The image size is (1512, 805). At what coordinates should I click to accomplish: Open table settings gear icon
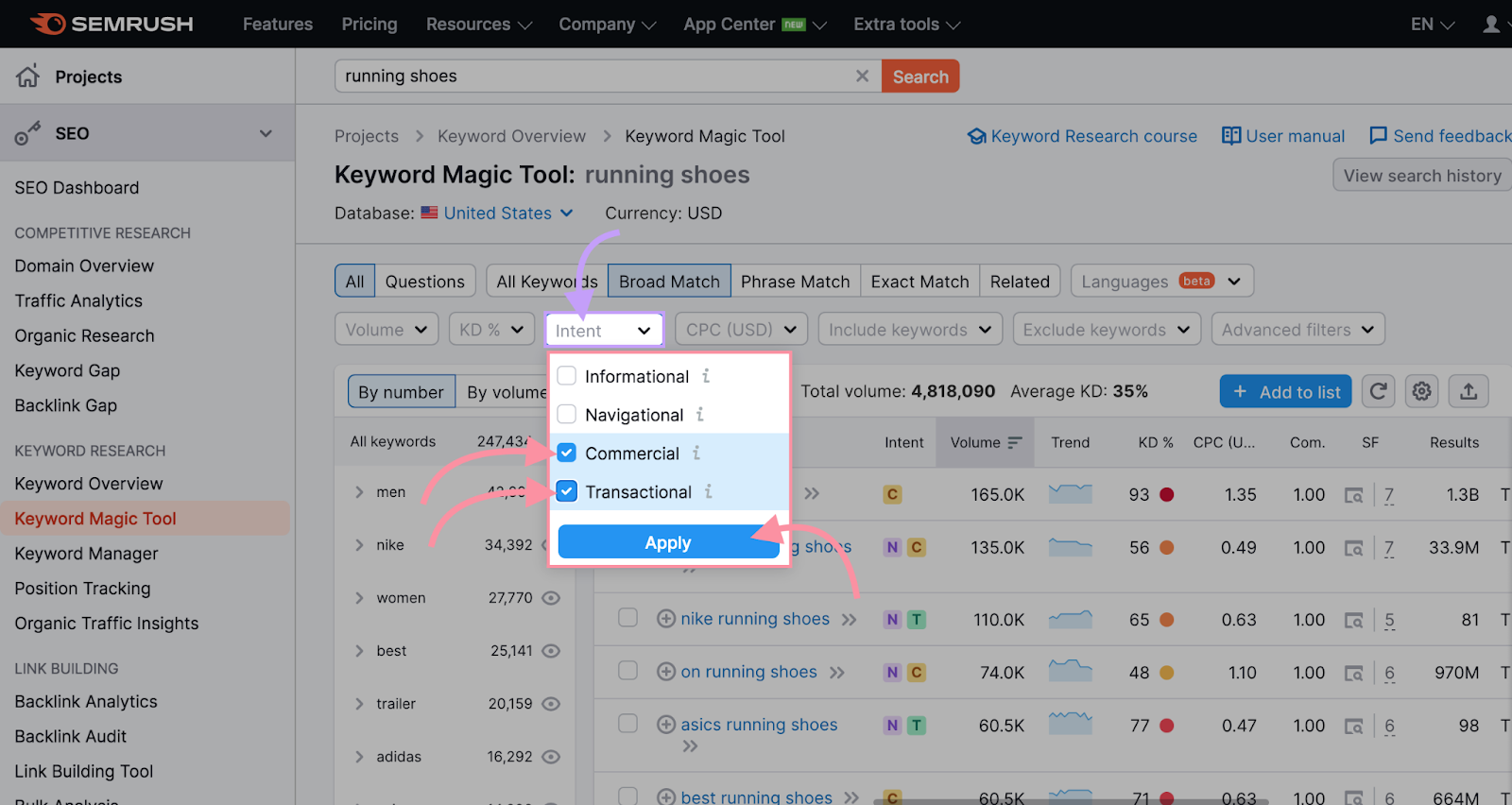1421,391
